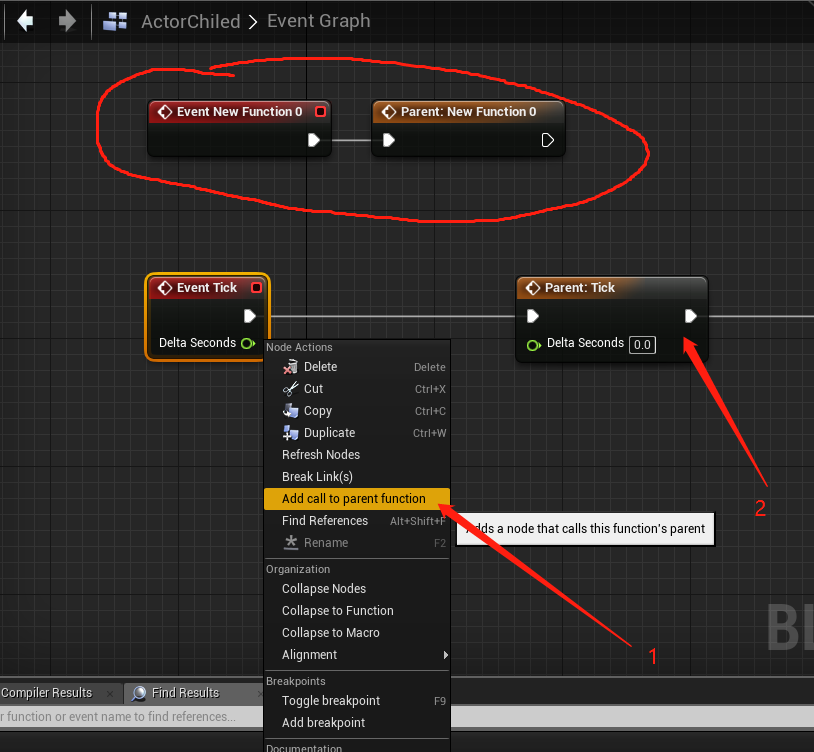Click "Find References"

click(324, 520)
